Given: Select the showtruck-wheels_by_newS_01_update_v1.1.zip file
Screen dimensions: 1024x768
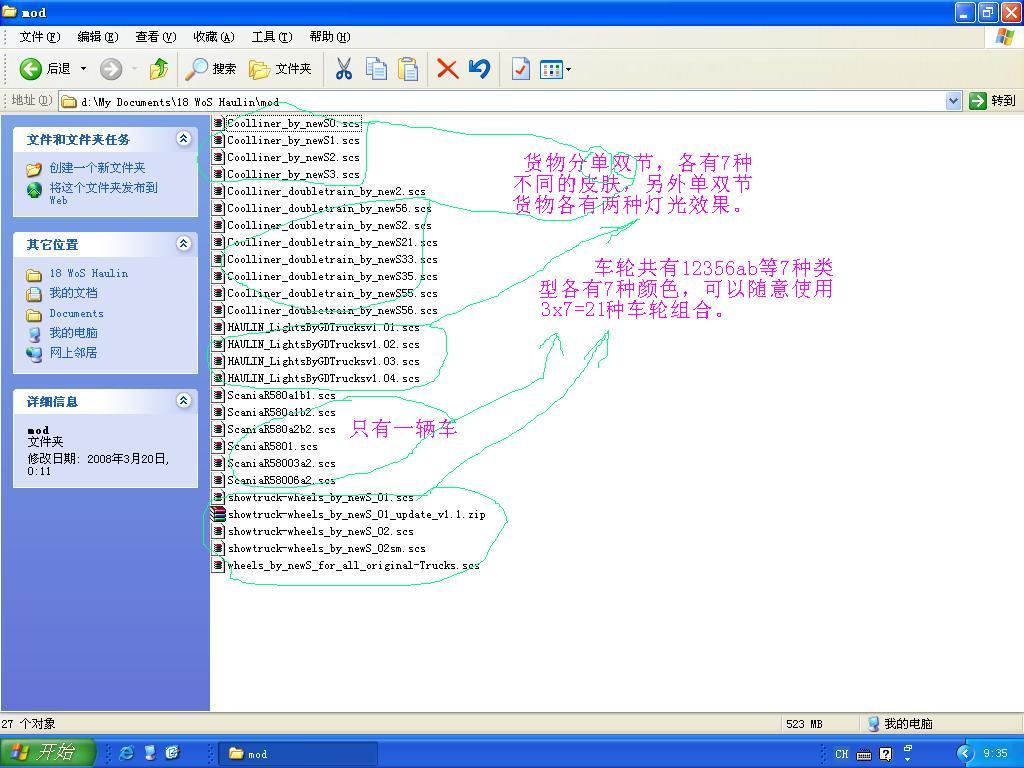Looking at the screenshot, I should click(x=355, y=515).
